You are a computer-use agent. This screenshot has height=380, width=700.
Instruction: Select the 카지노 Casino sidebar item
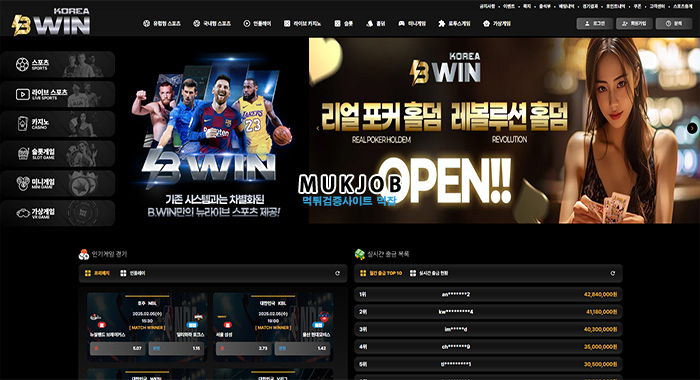coord(58,124)
